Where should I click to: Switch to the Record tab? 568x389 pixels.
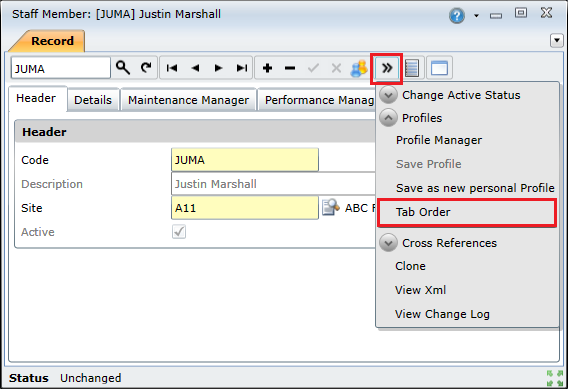50,41
